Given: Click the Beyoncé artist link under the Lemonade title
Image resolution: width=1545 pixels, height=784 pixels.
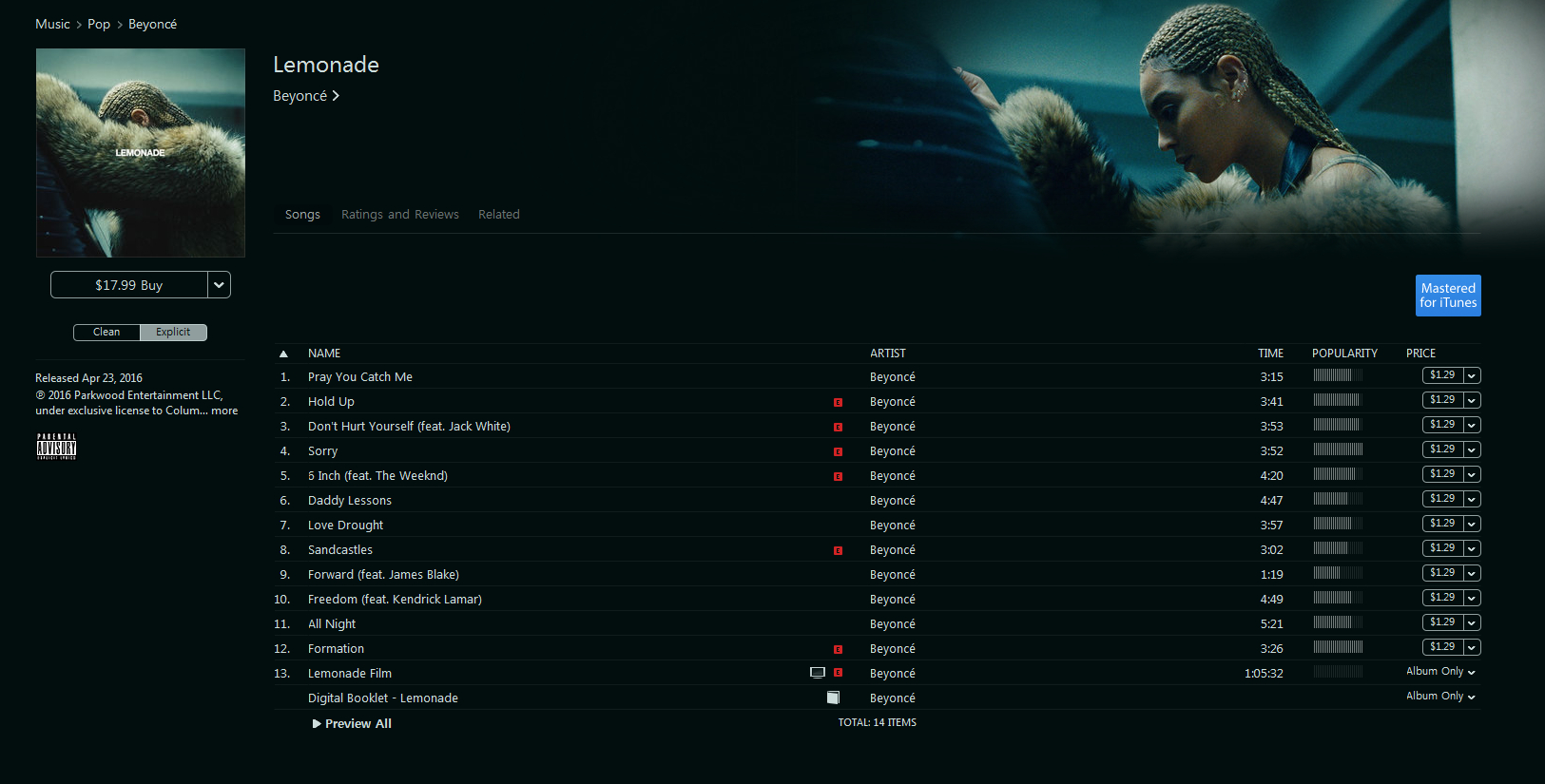Looking at the screenshot, I should 300,96.
